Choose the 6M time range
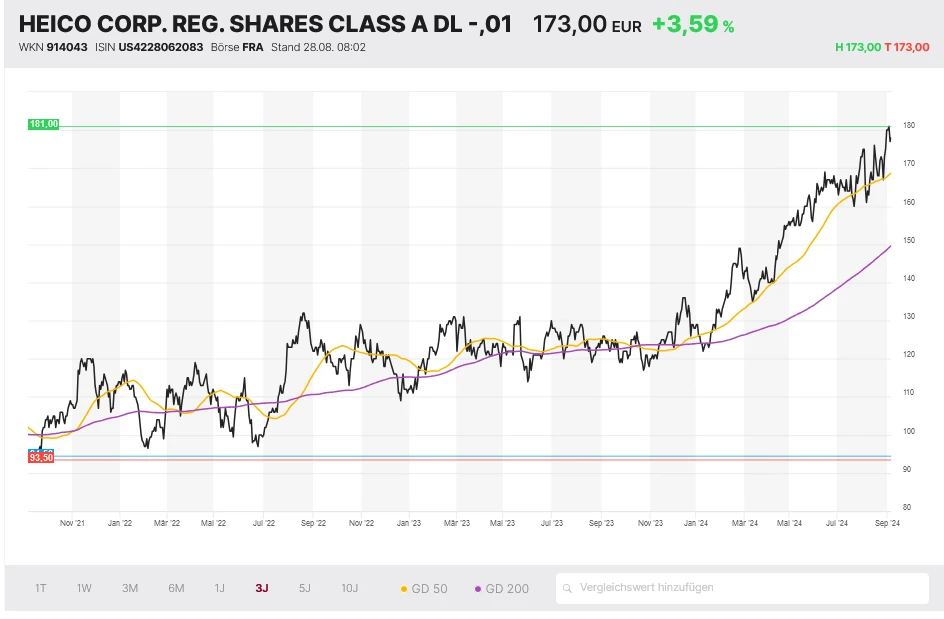This screenshot has height=619, width=944. (x=176, y=588)
